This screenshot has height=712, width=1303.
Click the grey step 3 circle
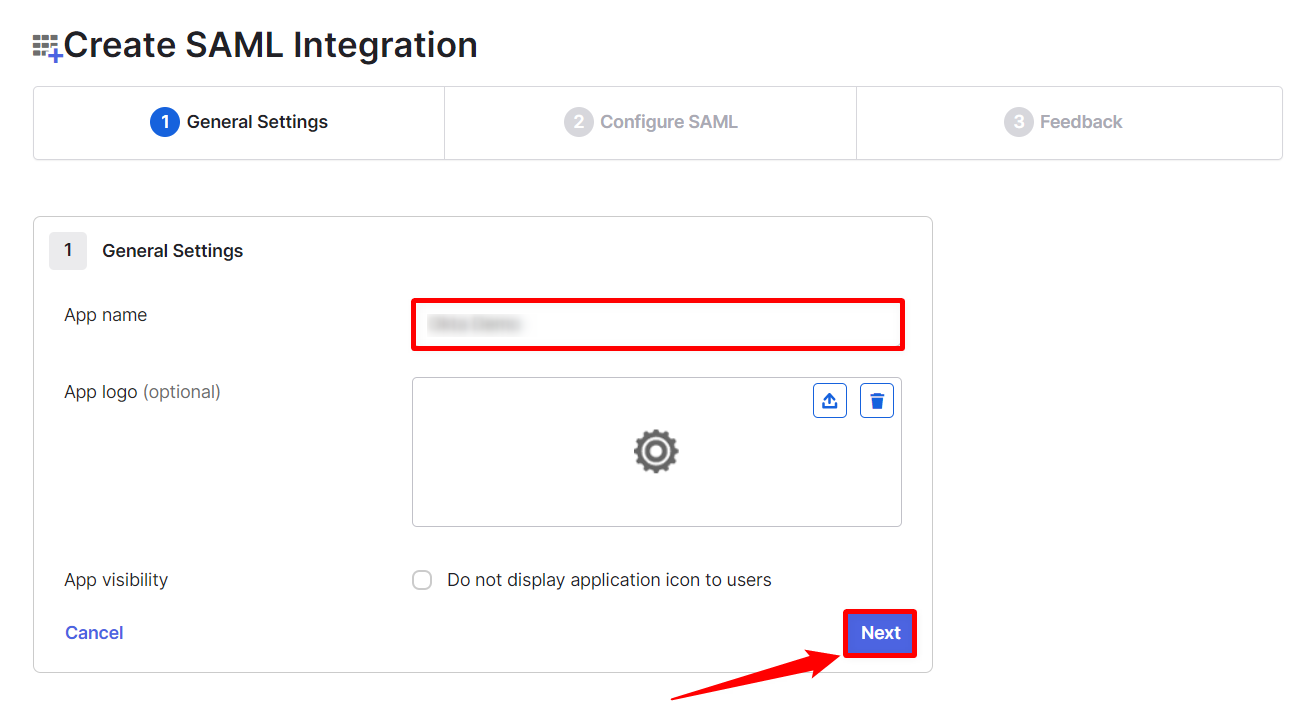click(1018, 122)
